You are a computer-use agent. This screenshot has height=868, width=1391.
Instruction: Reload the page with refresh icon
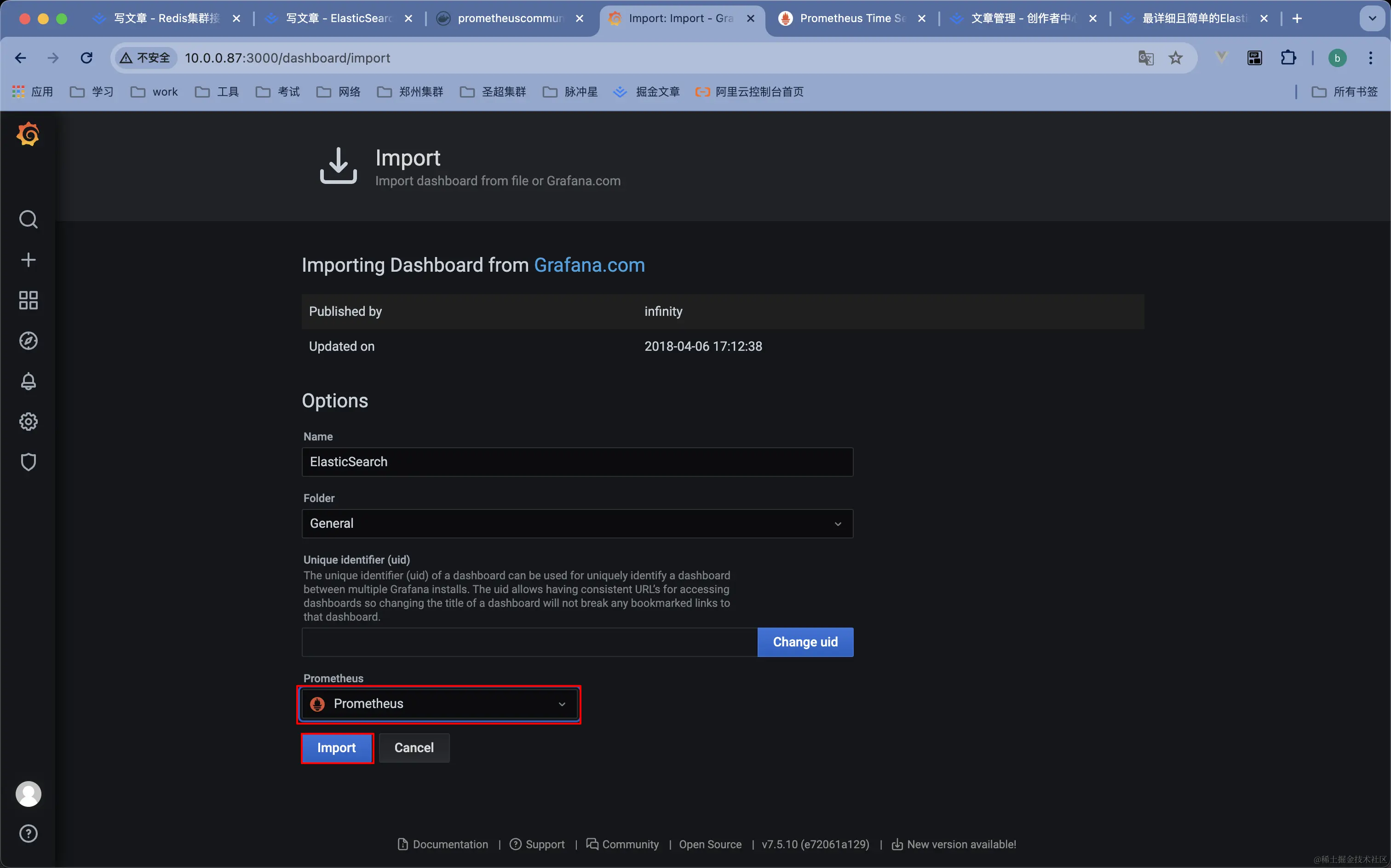pyautogui.click(x=87, y=58)
